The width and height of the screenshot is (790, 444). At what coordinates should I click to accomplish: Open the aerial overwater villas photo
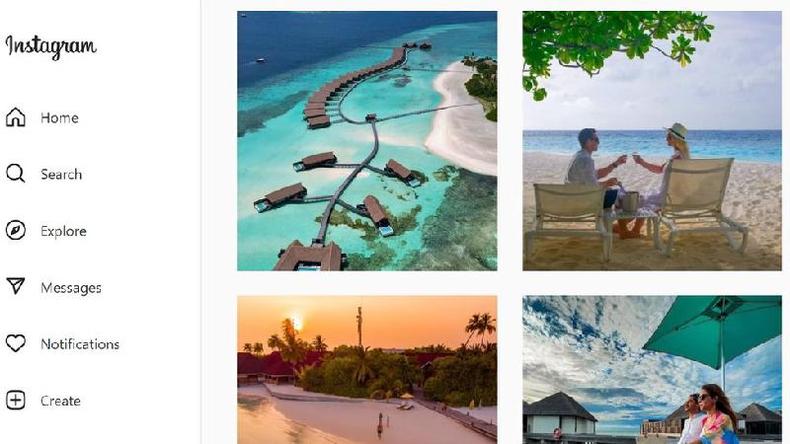367,141
